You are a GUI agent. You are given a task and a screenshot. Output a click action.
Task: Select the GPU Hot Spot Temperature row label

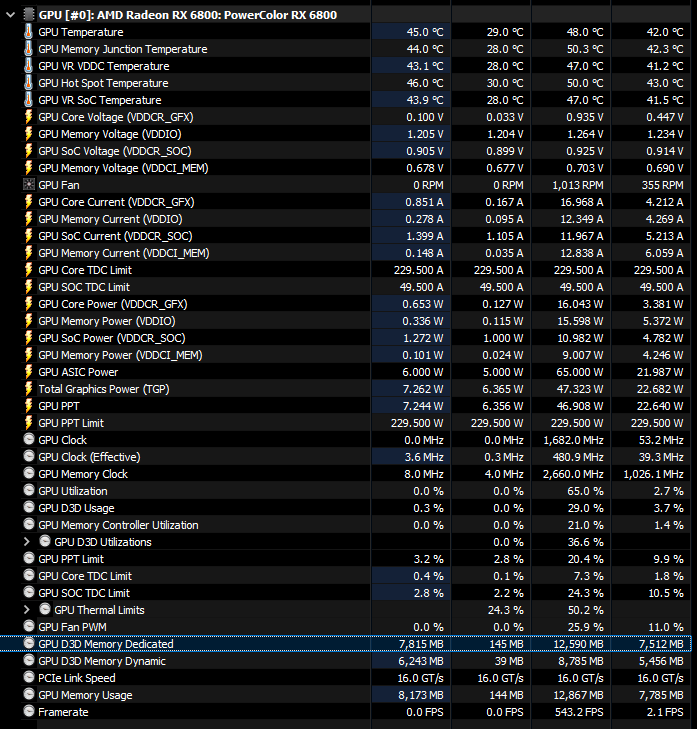click(x=103, y=83)
